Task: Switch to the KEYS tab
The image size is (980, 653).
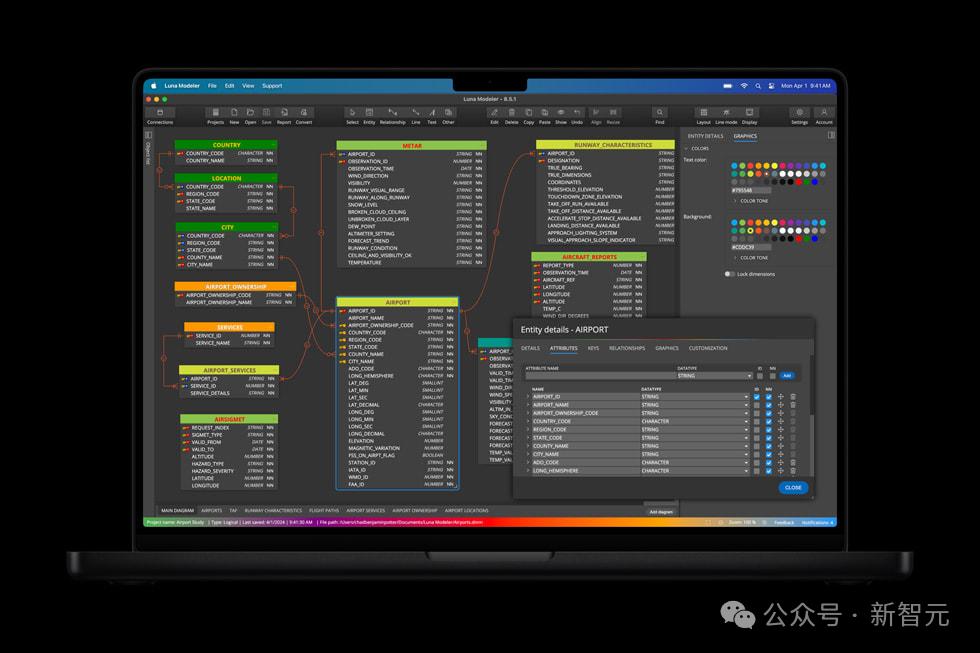Action: [x=593, y=348]
